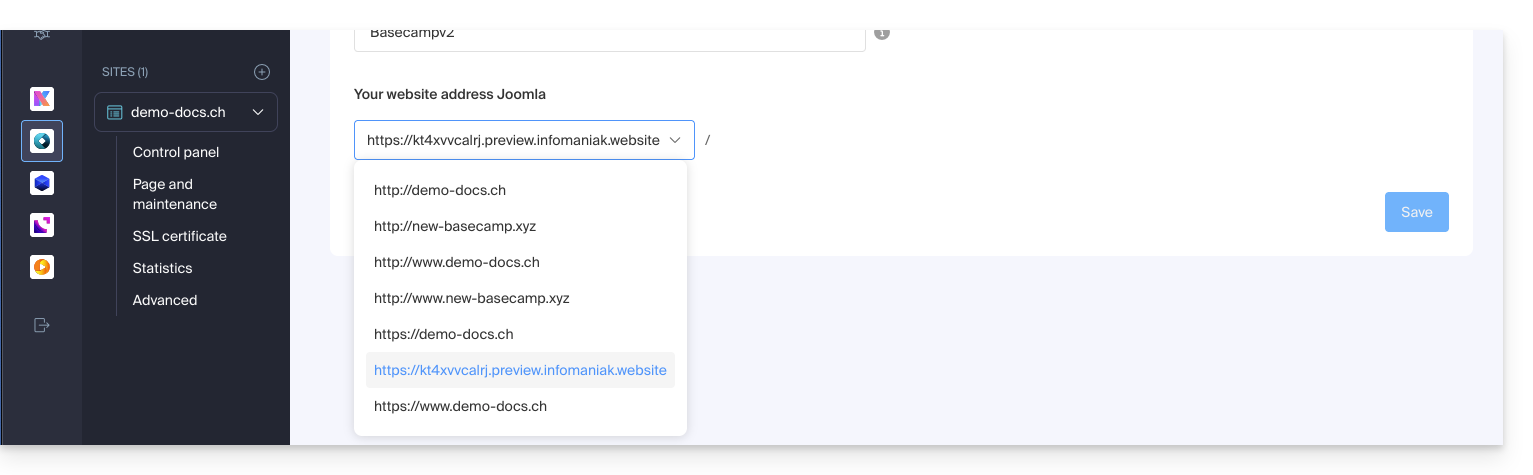Select the highlighted preview.infomaniak.website option
The width and height of the screenshot is (1533, 475).
520,370
